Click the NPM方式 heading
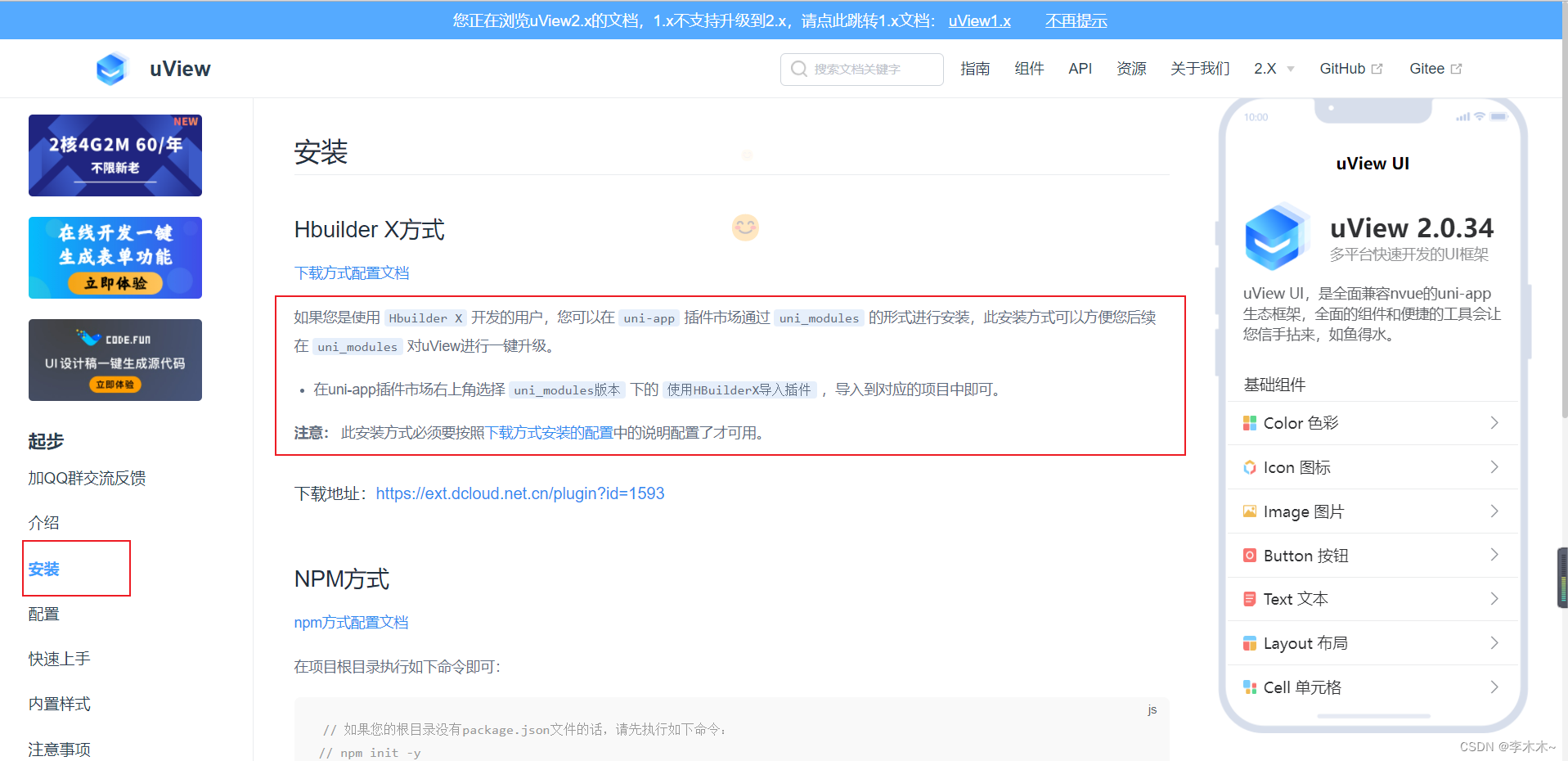Image resolution: width=1568 pixels, height=761 pixels. pos(342,579)
